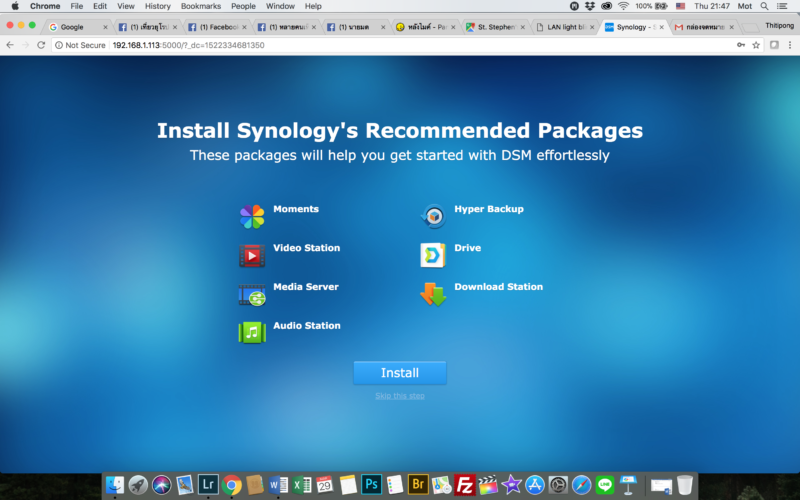The height and width of the screenshot is (500, 800).
Task: Open Spotlight search in the menu bar
Action: 764,6
